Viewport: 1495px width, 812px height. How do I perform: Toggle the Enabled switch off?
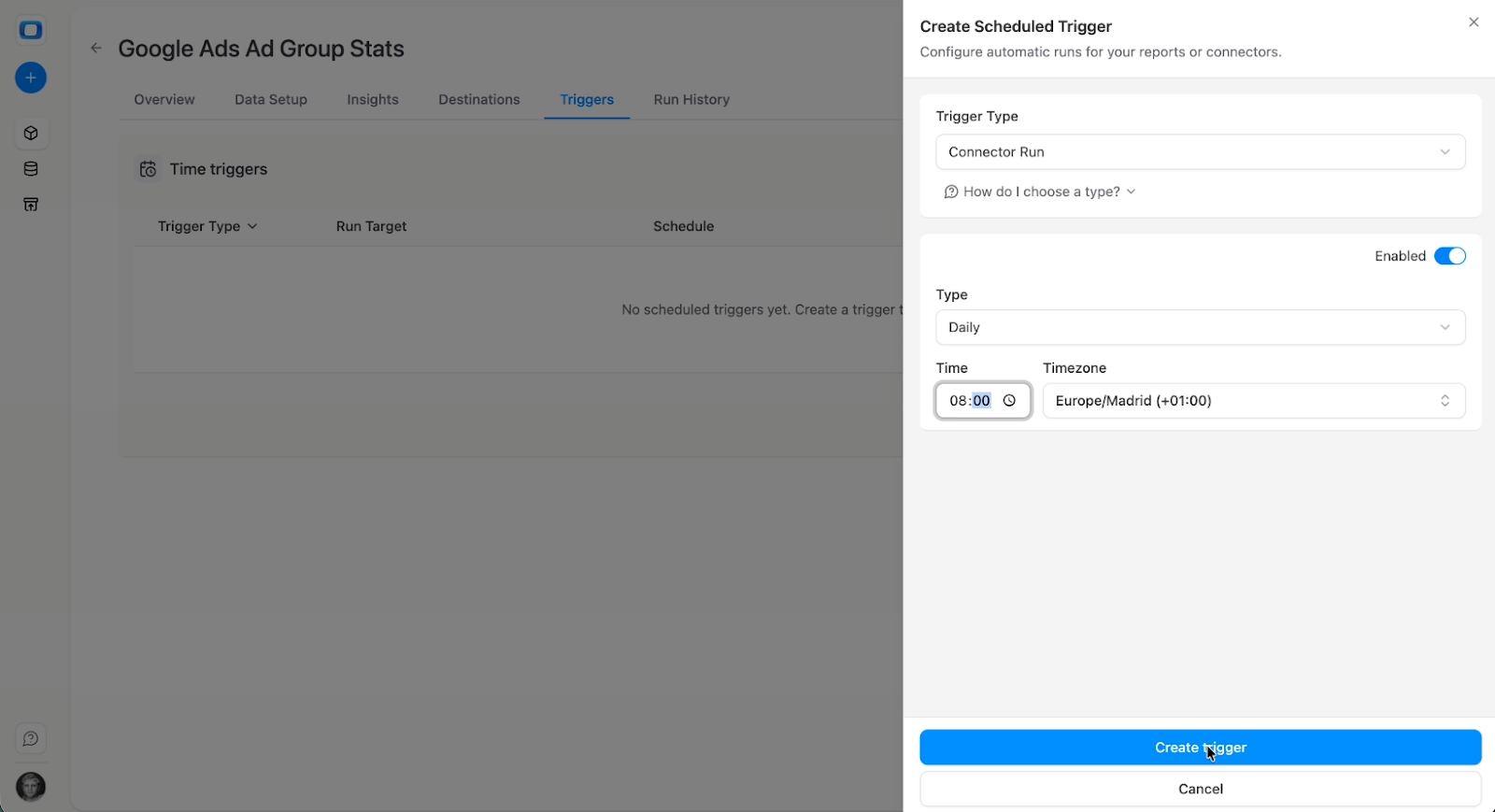[x=1450, y=256]
